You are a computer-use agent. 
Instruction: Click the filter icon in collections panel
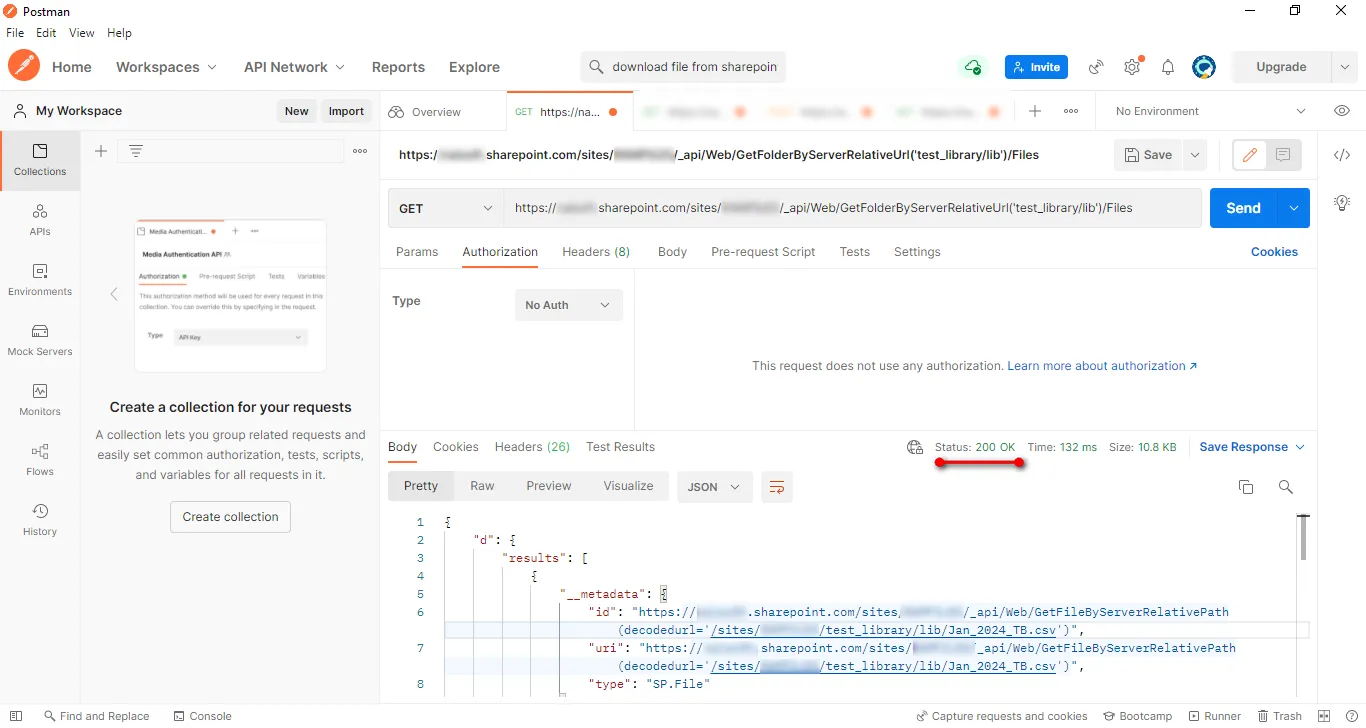coord(136,151)
